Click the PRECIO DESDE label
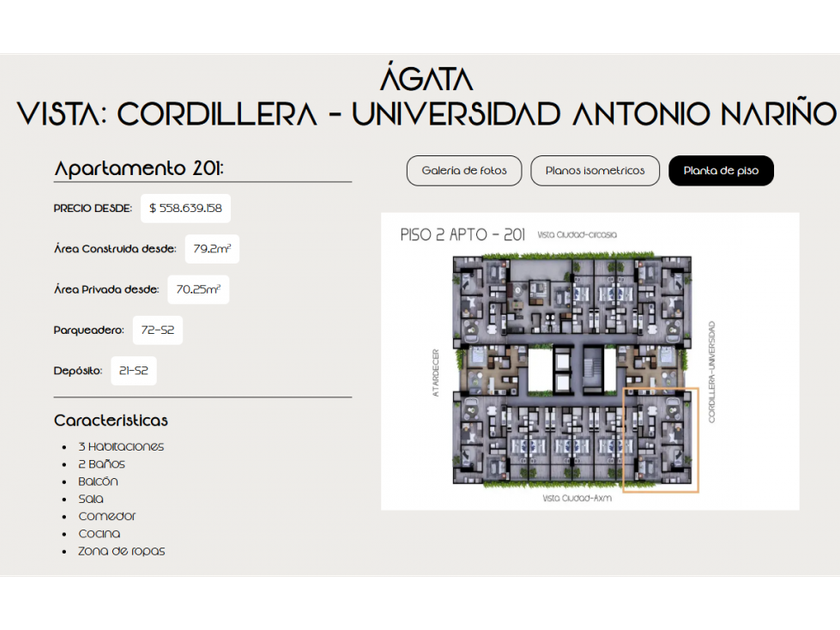This screenshot has width=840, height=630. 93,208
